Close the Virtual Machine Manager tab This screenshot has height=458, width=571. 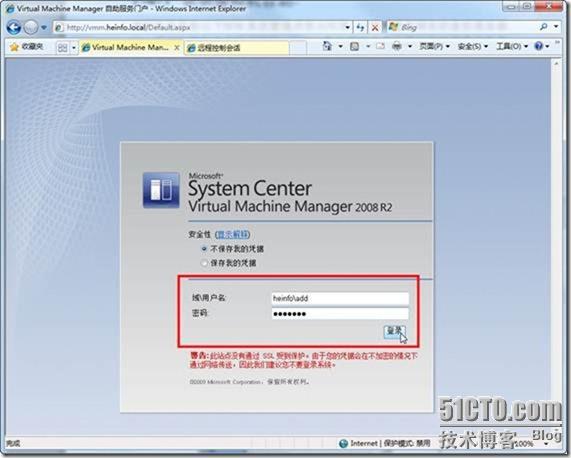(x=177, y=47)
